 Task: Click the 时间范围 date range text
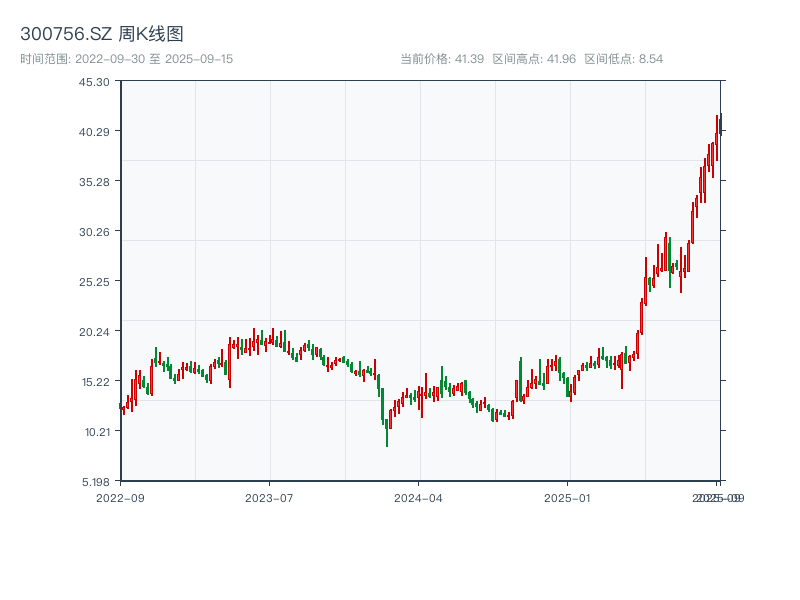(126, 59)
